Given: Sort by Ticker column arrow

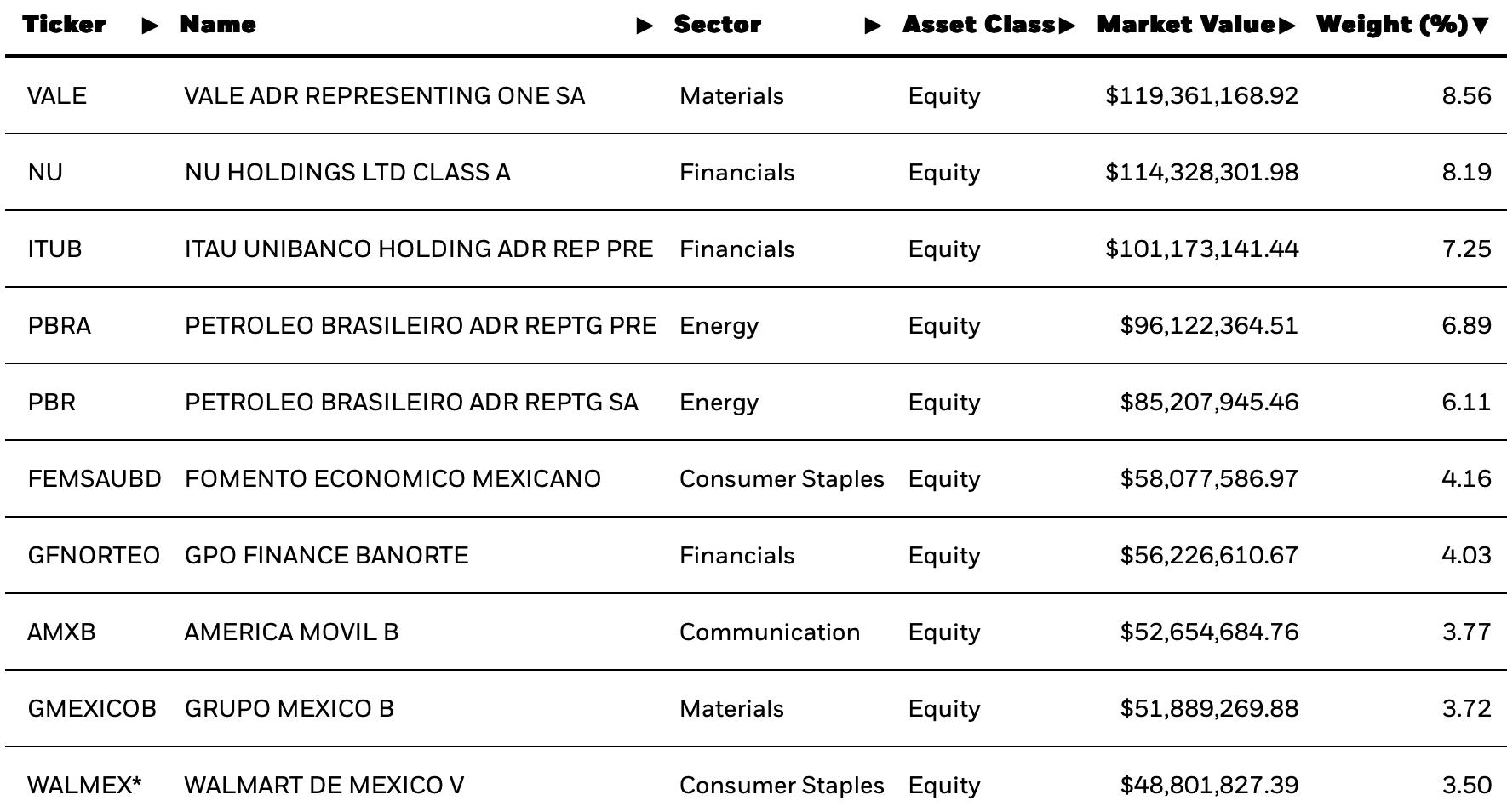Looking at the screenshot, I should click(151, 26).
